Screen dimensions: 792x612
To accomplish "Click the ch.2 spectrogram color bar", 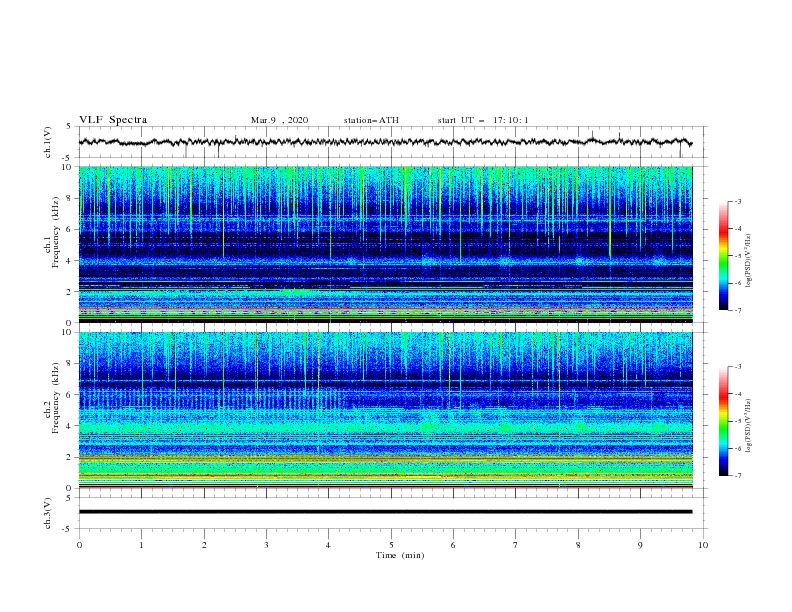I will pos(723,421).
